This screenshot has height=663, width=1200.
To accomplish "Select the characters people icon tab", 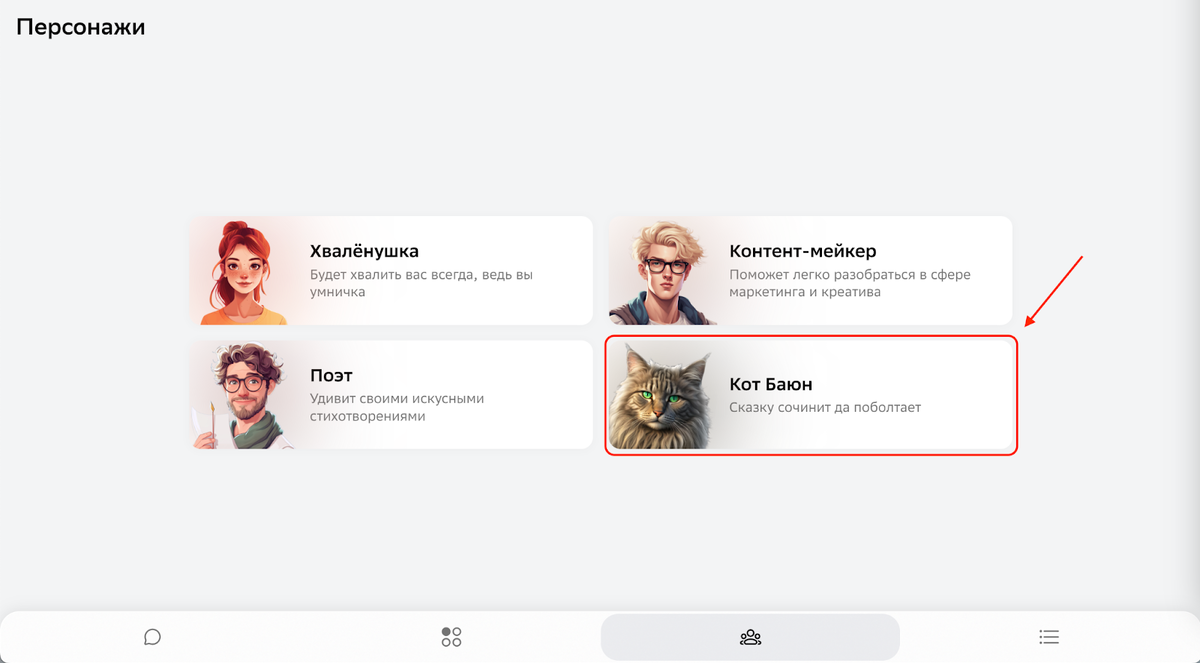I will tap(750, 637).
